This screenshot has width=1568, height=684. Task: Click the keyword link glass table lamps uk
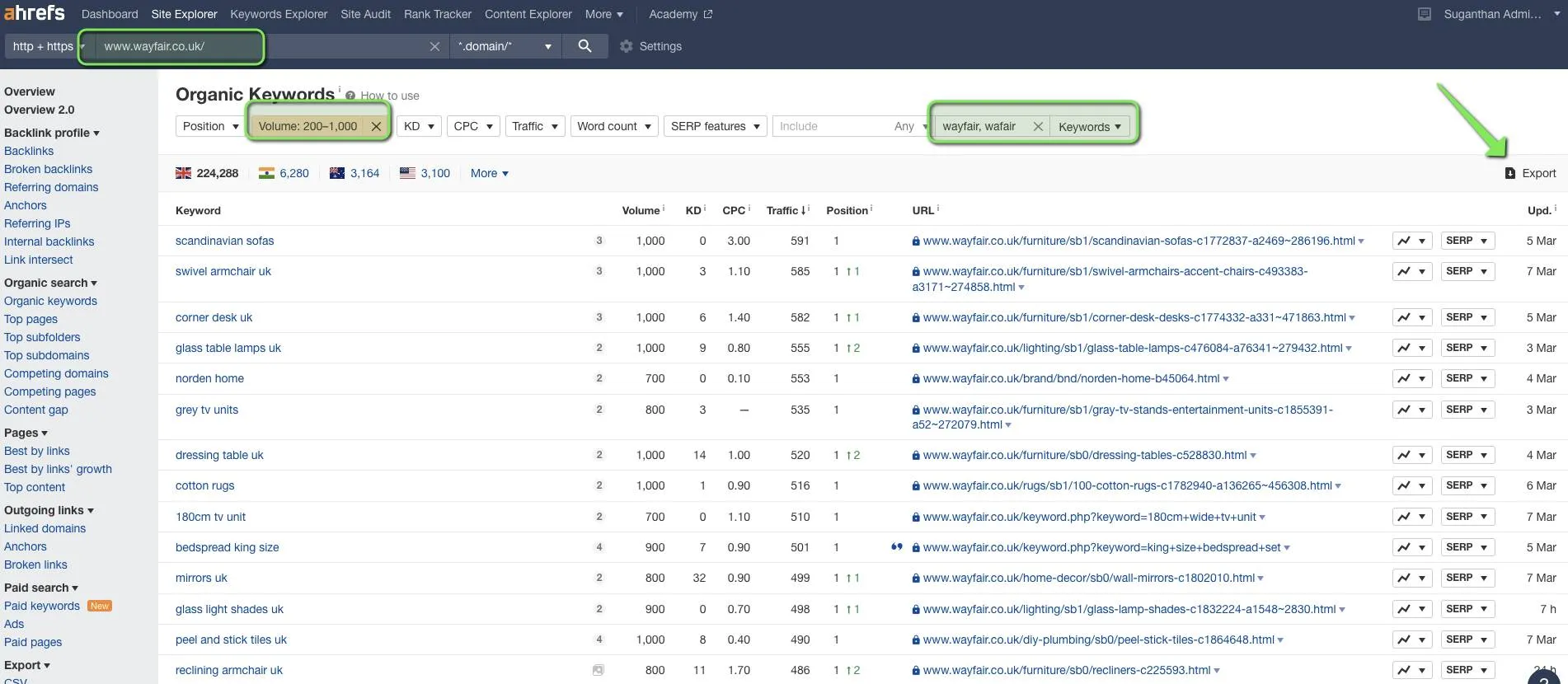click(x=228, y=348)
